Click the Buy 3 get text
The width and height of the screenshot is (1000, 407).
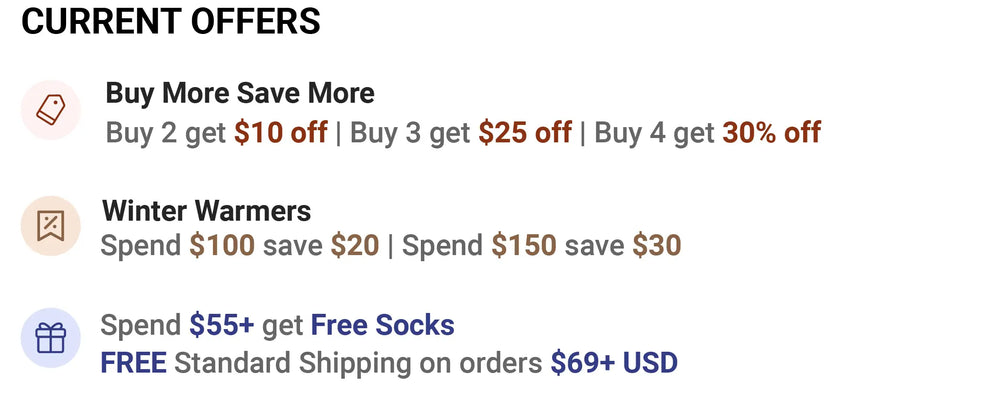coord(410,132)
